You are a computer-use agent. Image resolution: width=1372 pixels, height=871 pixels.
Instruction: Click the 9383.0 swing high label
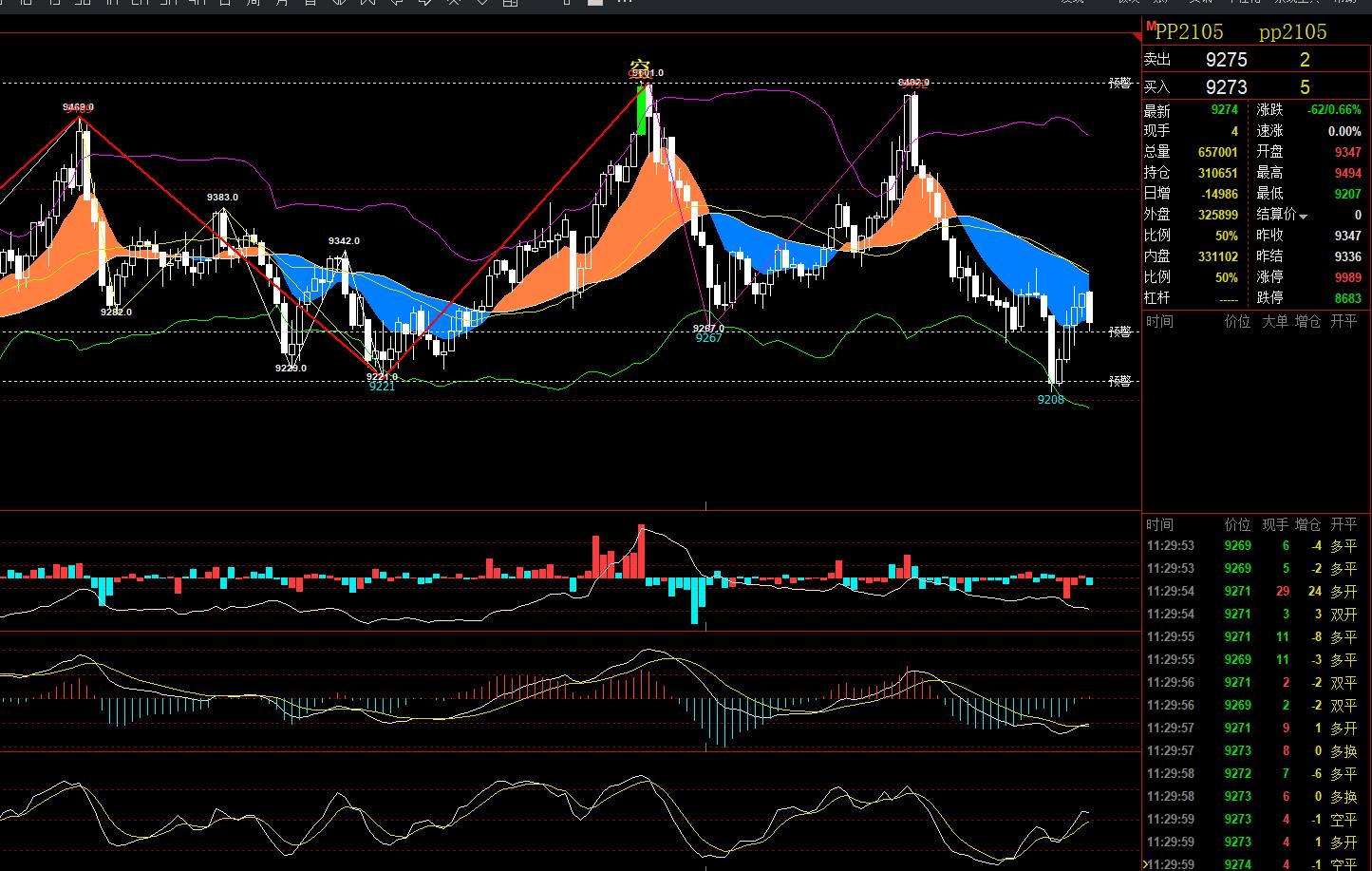(222, 198)
